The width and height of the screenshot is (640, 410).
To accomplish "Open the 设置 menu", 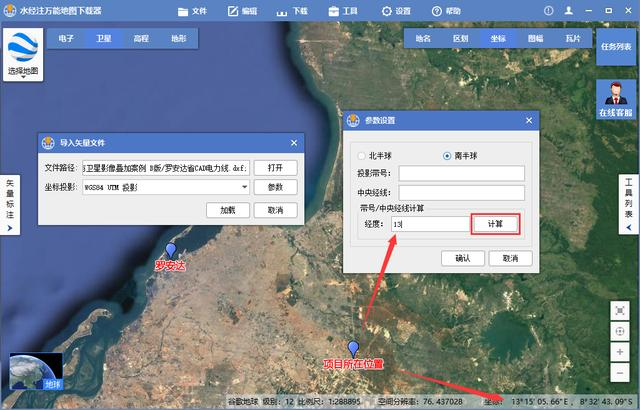I will click(396, 11).
